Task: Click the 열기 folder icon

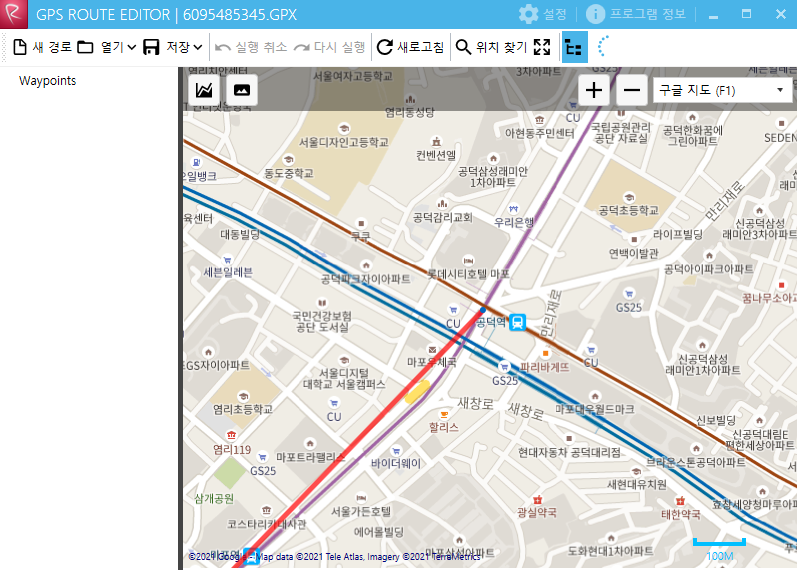Action: point(85,47)
